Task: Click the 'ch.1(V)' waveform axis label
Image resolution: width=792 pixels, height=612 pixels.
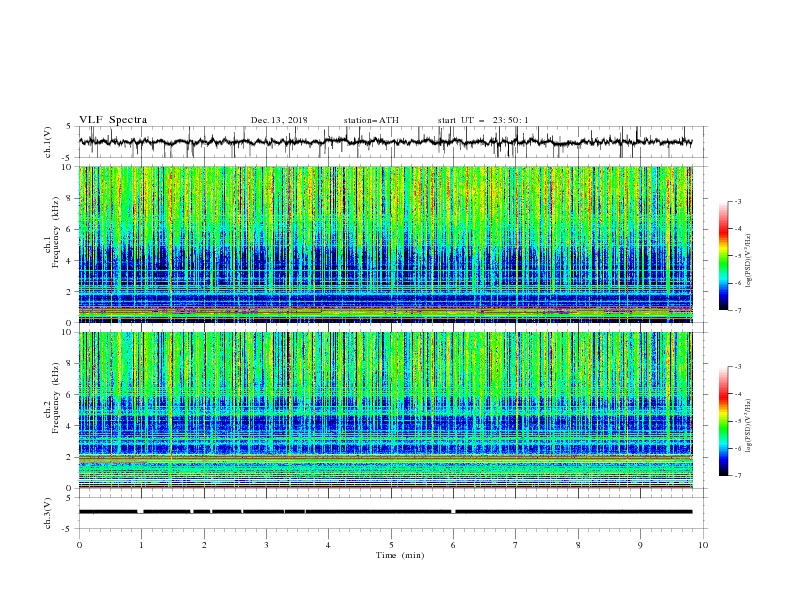Action: click(x=48, y=142)
